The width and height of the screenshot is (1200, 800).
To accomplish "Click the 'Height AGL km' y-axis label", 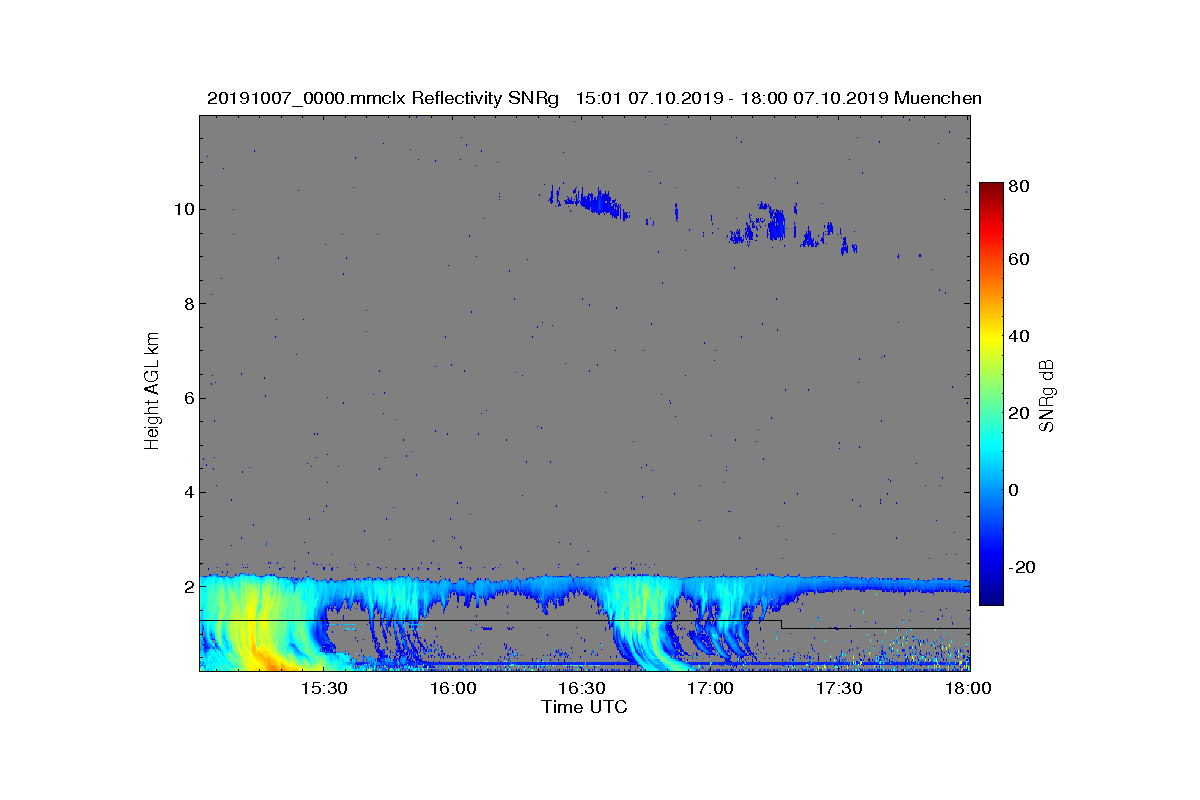I will click(152, 392).
